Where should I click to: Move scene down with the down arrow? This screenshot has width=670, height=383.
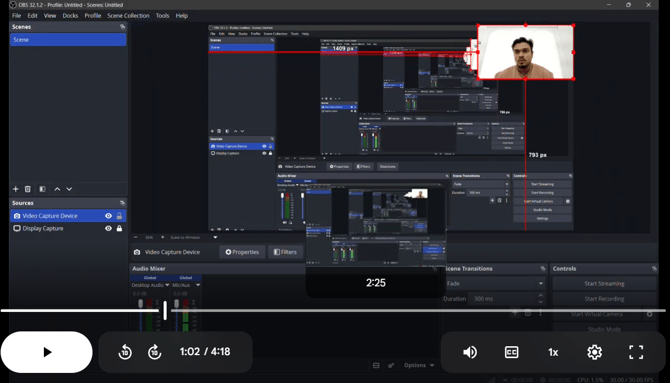point(69,189)
